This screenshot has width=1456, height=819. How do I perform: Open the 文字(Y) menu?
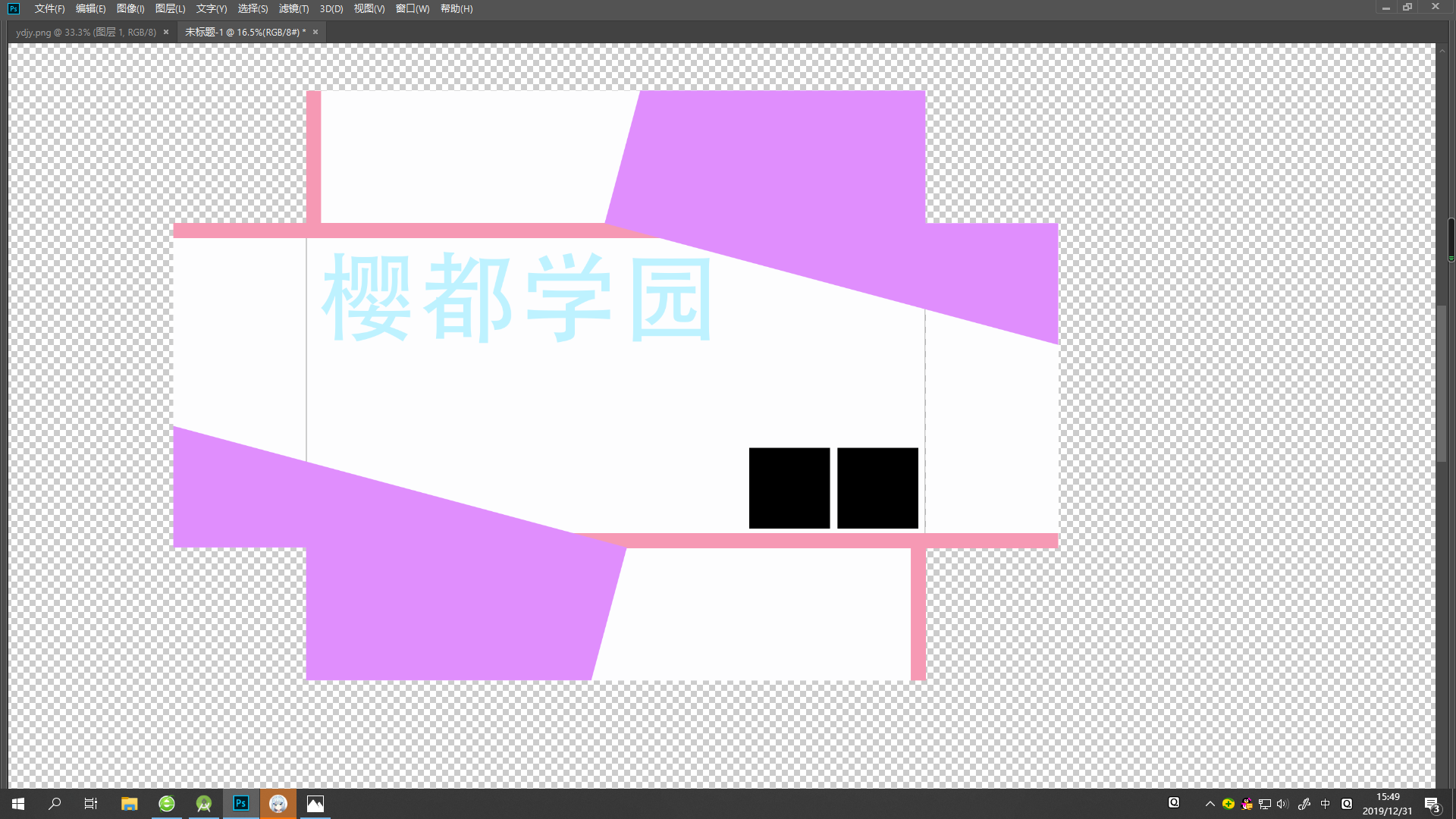click(211, 9)
